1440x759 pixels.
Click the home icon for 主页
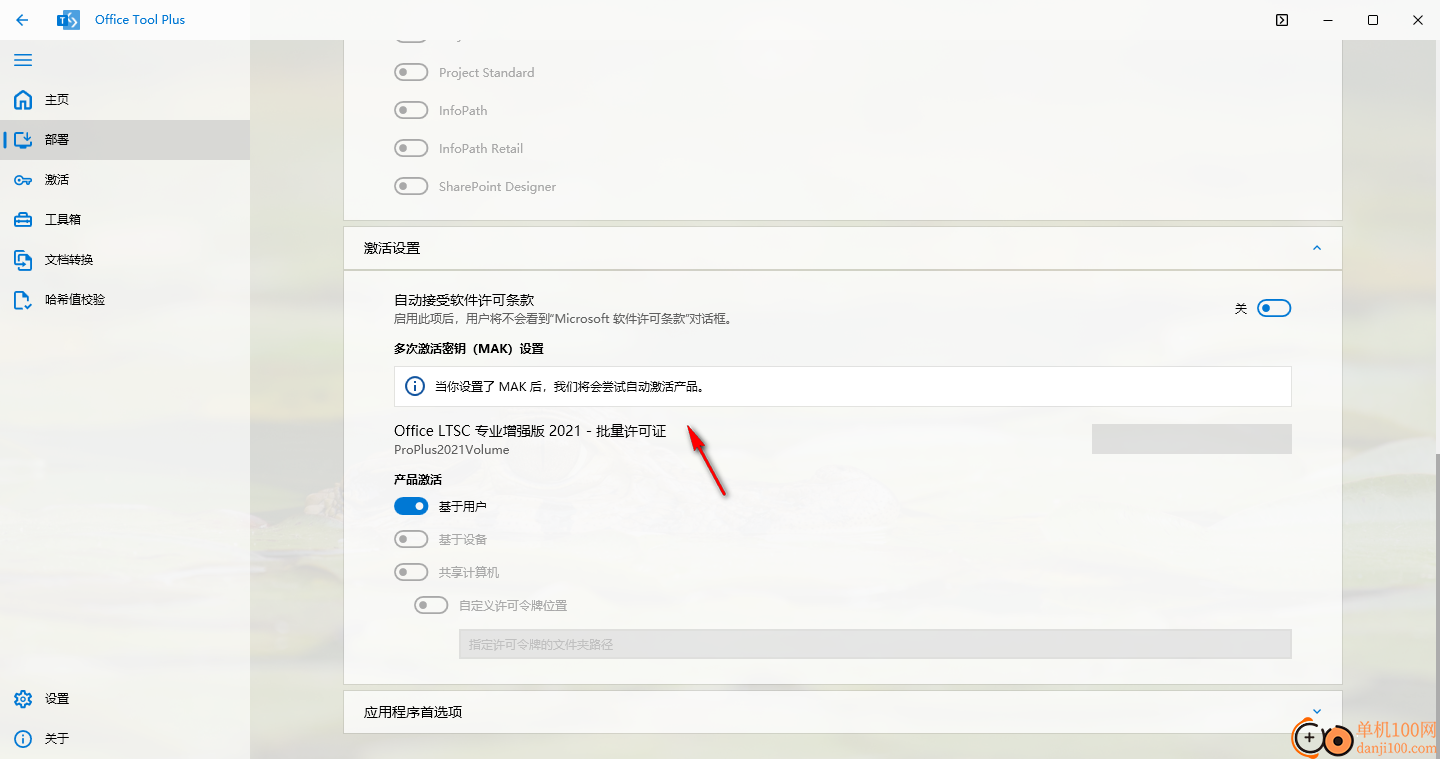pyautogui.click(x=23, y=100)
